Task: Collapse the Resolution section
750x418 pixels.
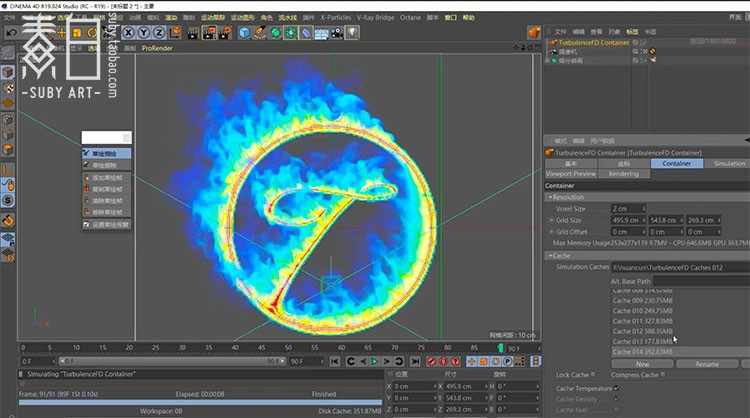Action: tap(550, 197)
